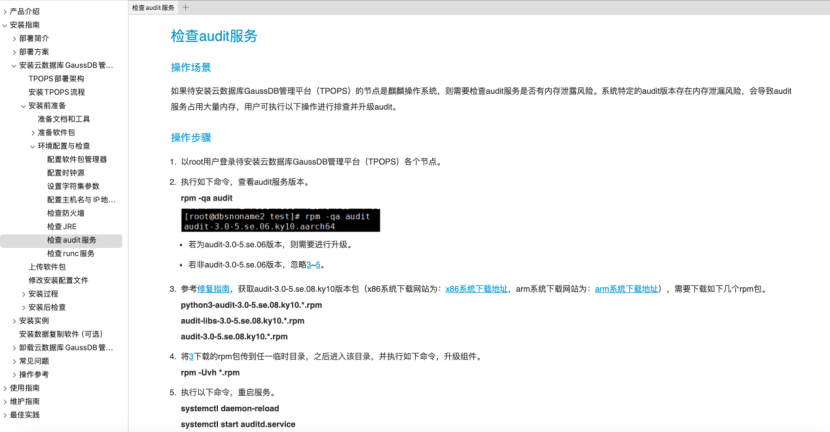Viewport: 830px width, 432px height.
Task: Open 修改安装配置文件 page
Action: [58, 281]
